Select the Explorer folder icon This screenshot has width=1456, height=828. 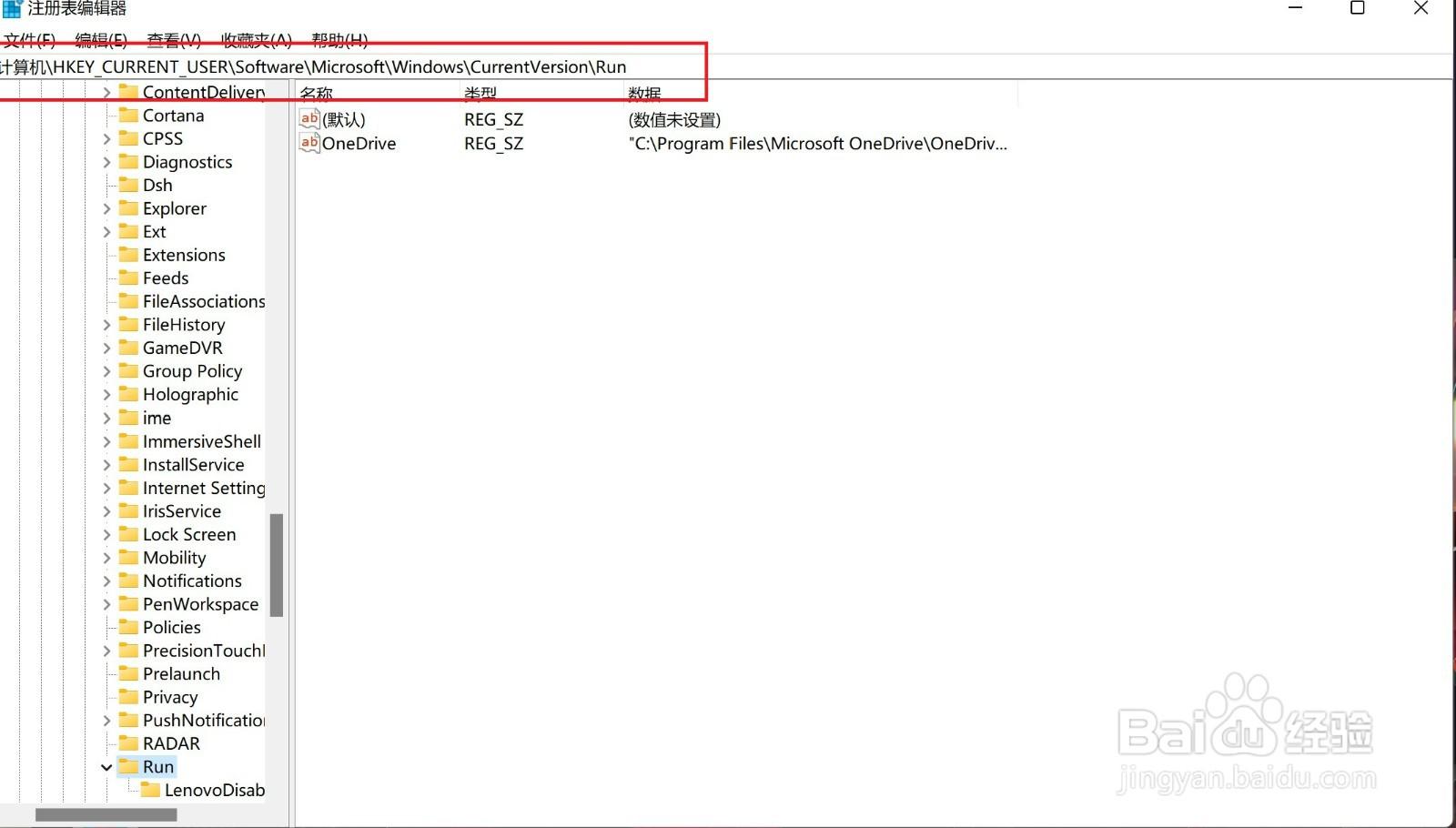128,207
